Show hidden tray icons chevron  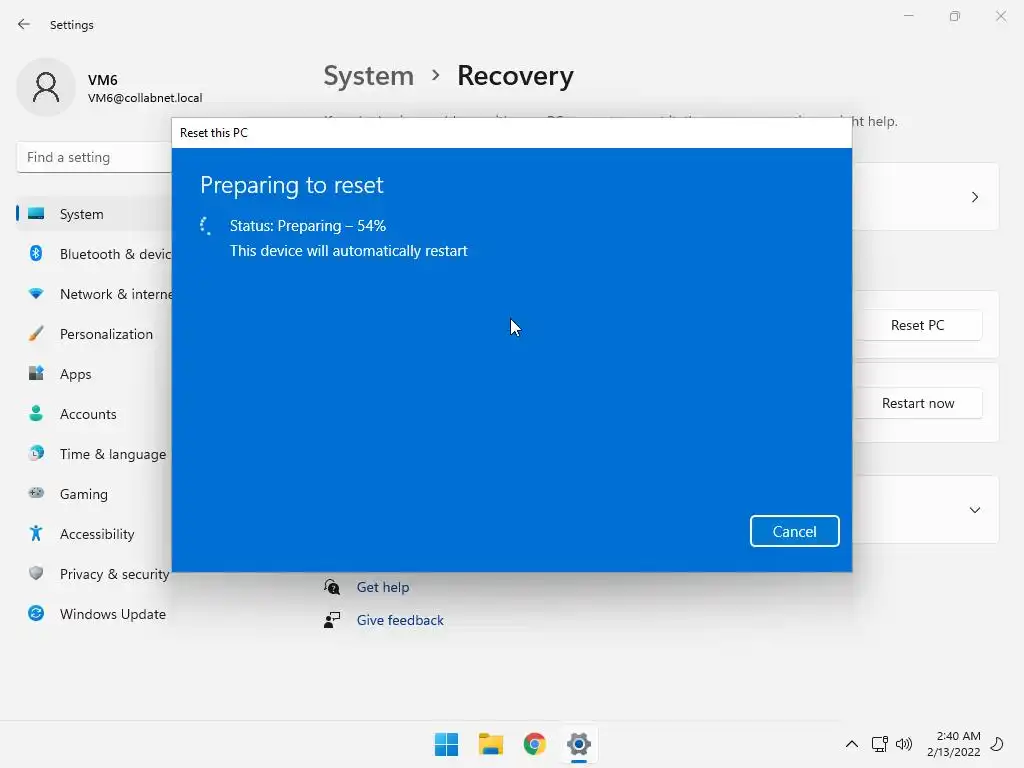tap(852, 744)
